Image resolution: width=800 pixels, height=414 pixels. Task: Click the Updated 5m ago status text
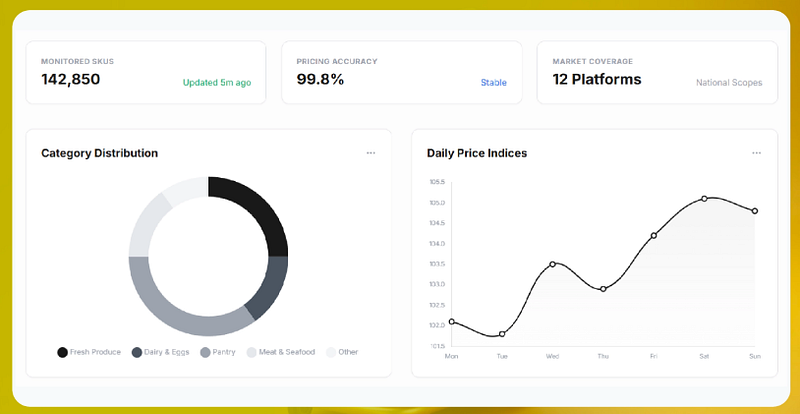[x=217, y=83]
